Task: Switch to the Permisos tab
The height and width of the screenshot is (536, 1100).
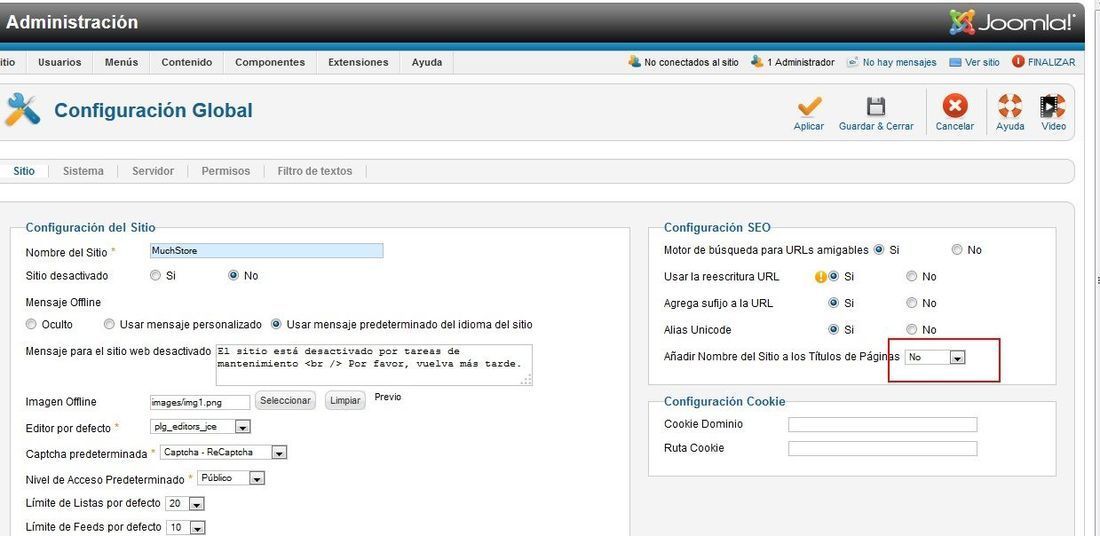Action: (x=225, y=171)
